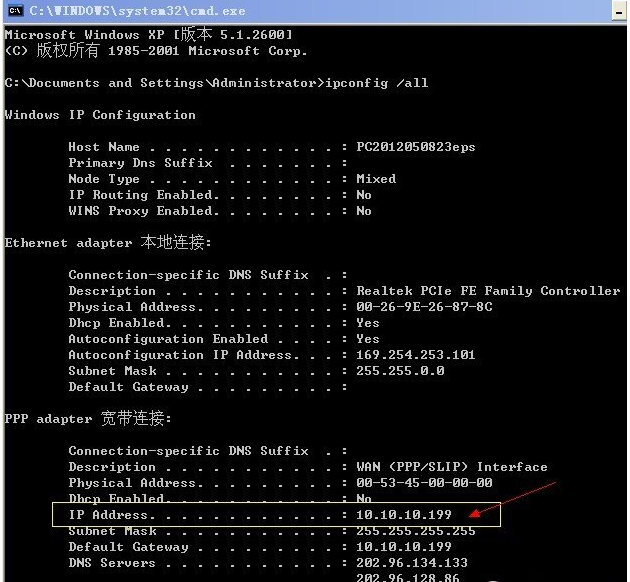Click the DNS Servers label
This screenshot has height=582, width=630.
coord(112,563)
